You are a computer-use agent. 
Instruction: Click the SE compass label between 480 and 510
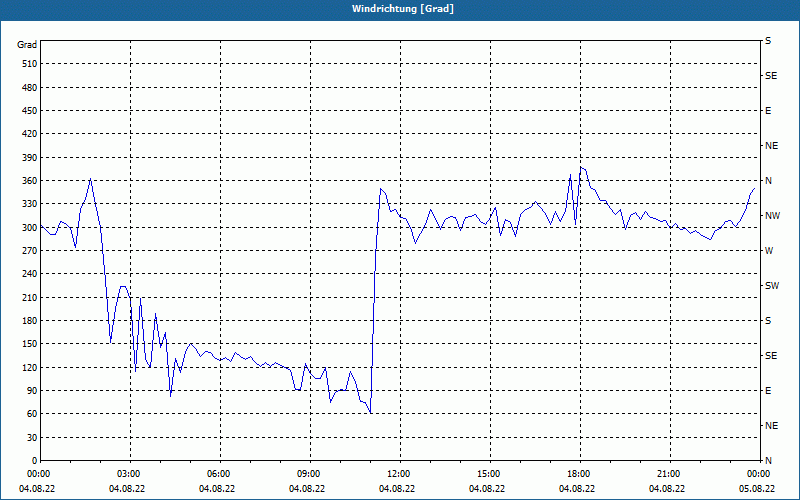(x=771, y=76)
